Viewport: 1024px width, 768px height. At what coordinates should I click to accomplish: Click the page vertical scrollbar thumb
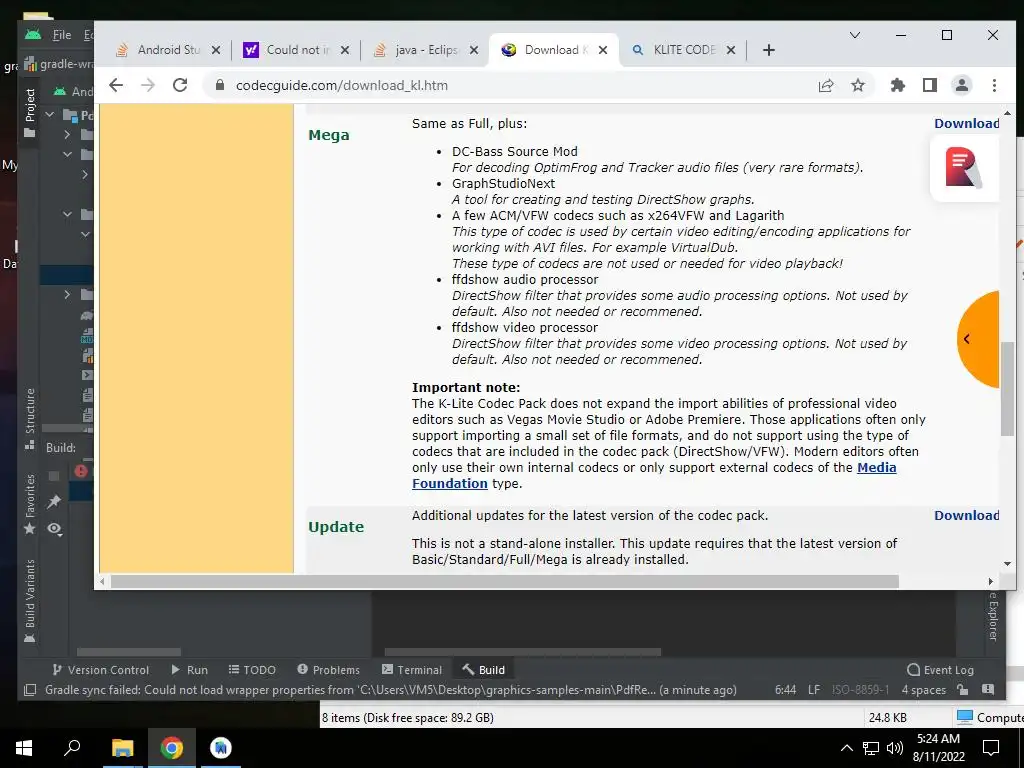[x=1007, y=389]
